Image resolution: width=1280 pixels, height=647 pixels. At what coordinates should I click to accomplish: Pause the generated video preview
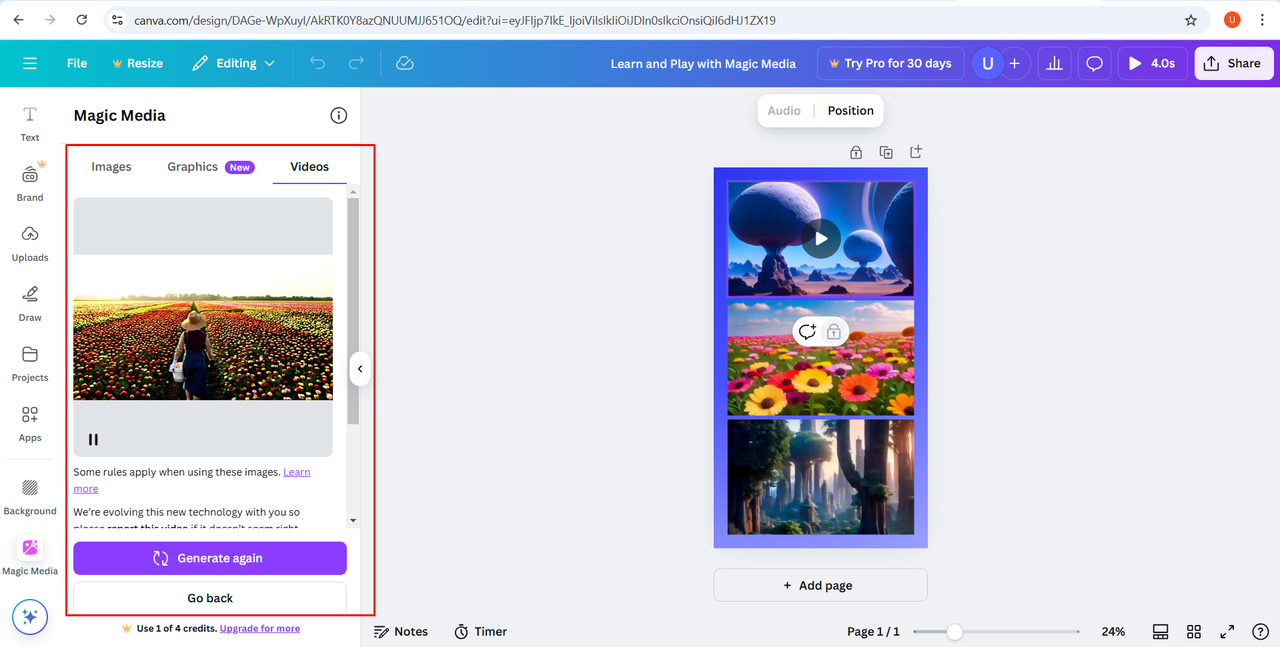[93, 439]
